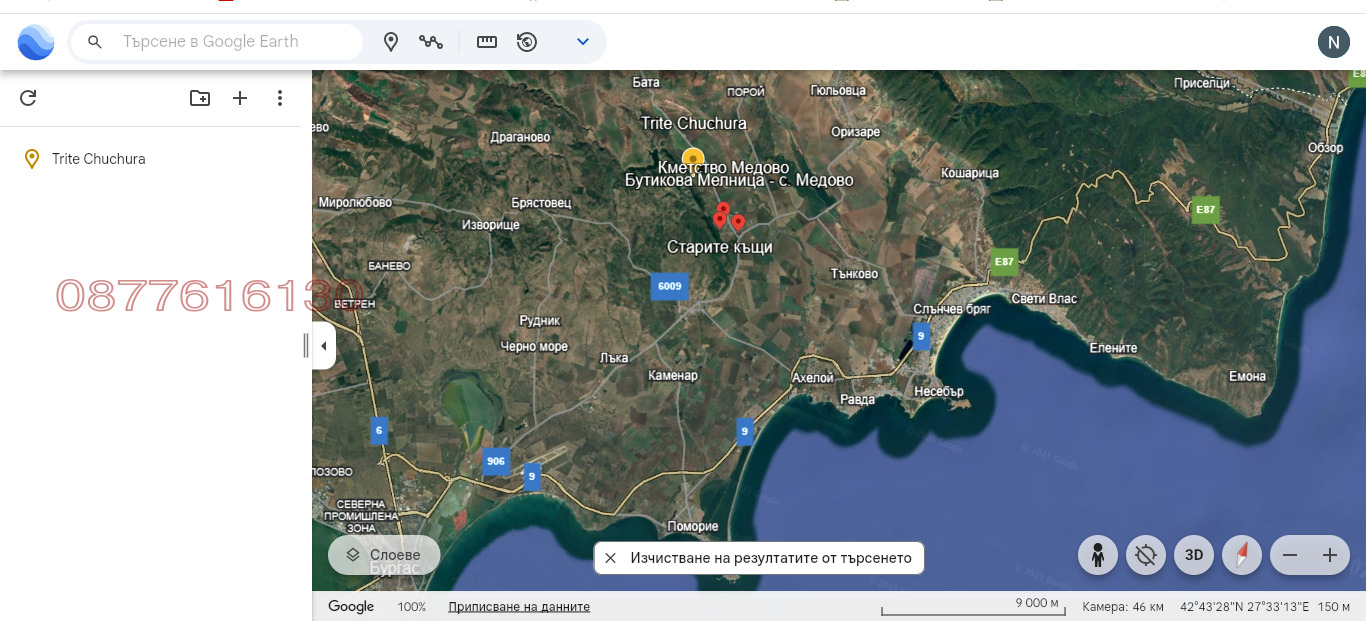Create a new project with the folder icon
The width and height of the screenshot is (1366, 621).
pos(200,97)
